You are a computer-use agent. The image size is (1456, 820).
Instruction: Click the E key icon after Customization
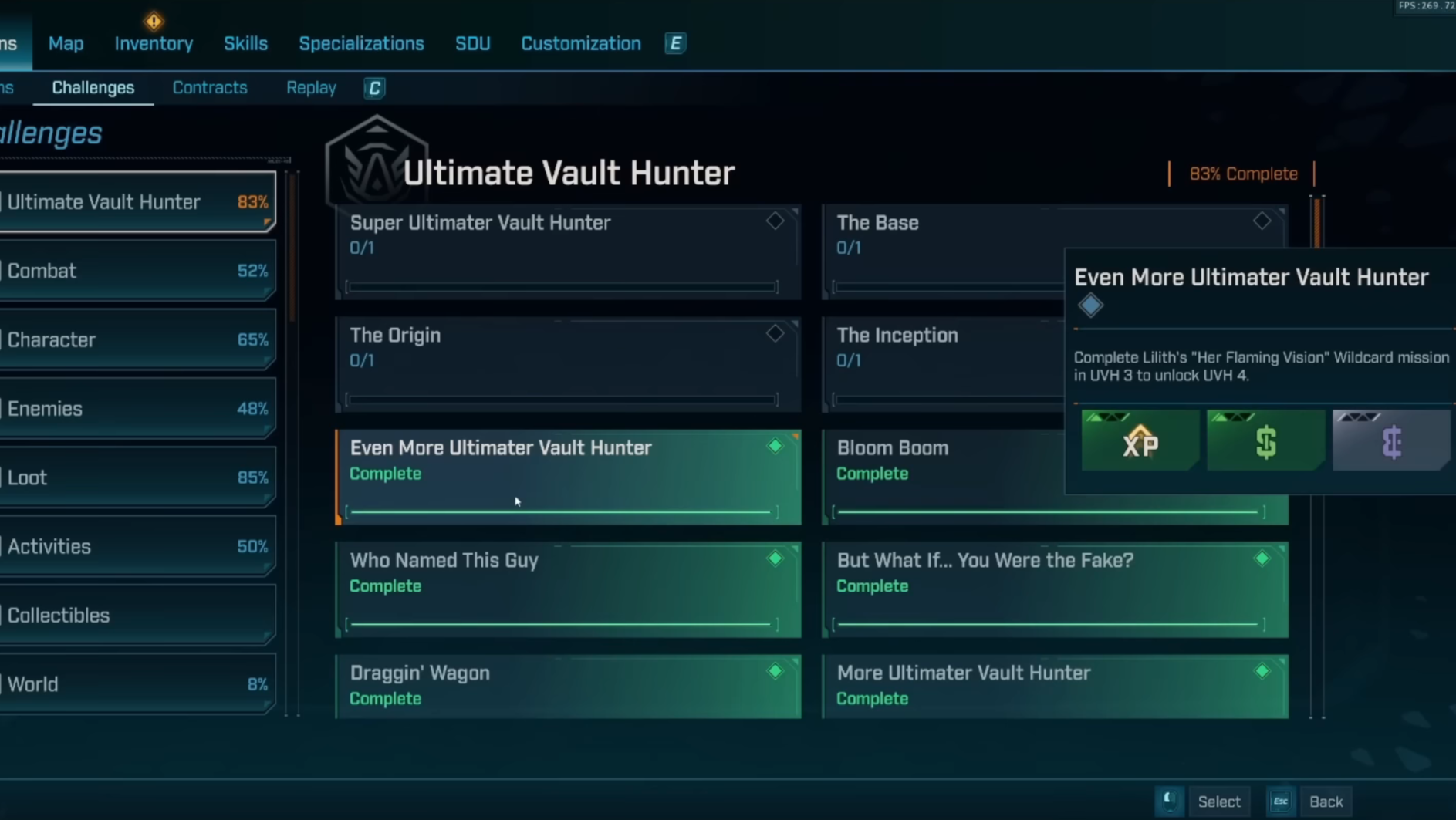click(x=675, y=44)
